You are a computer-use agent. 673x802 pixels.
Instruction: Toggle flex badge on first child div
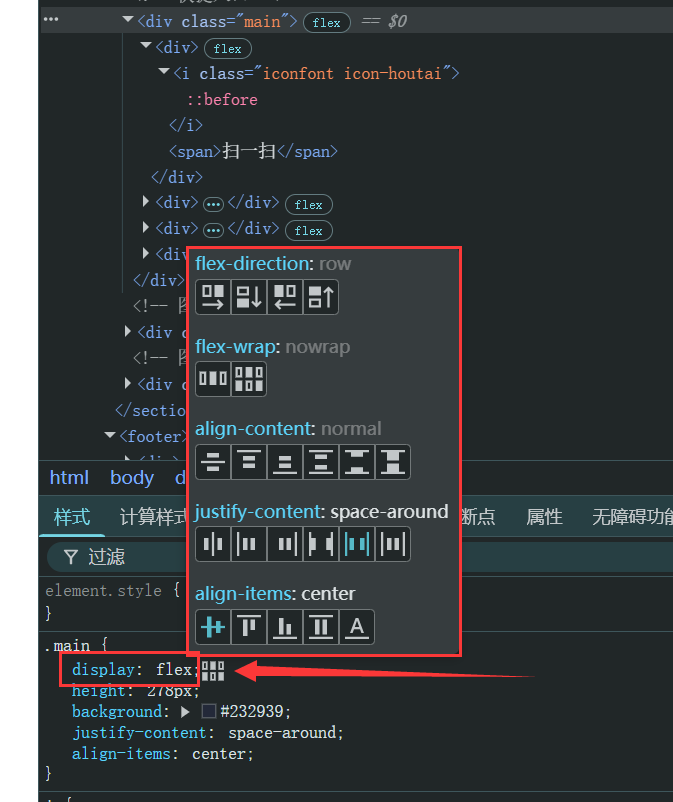228,48
